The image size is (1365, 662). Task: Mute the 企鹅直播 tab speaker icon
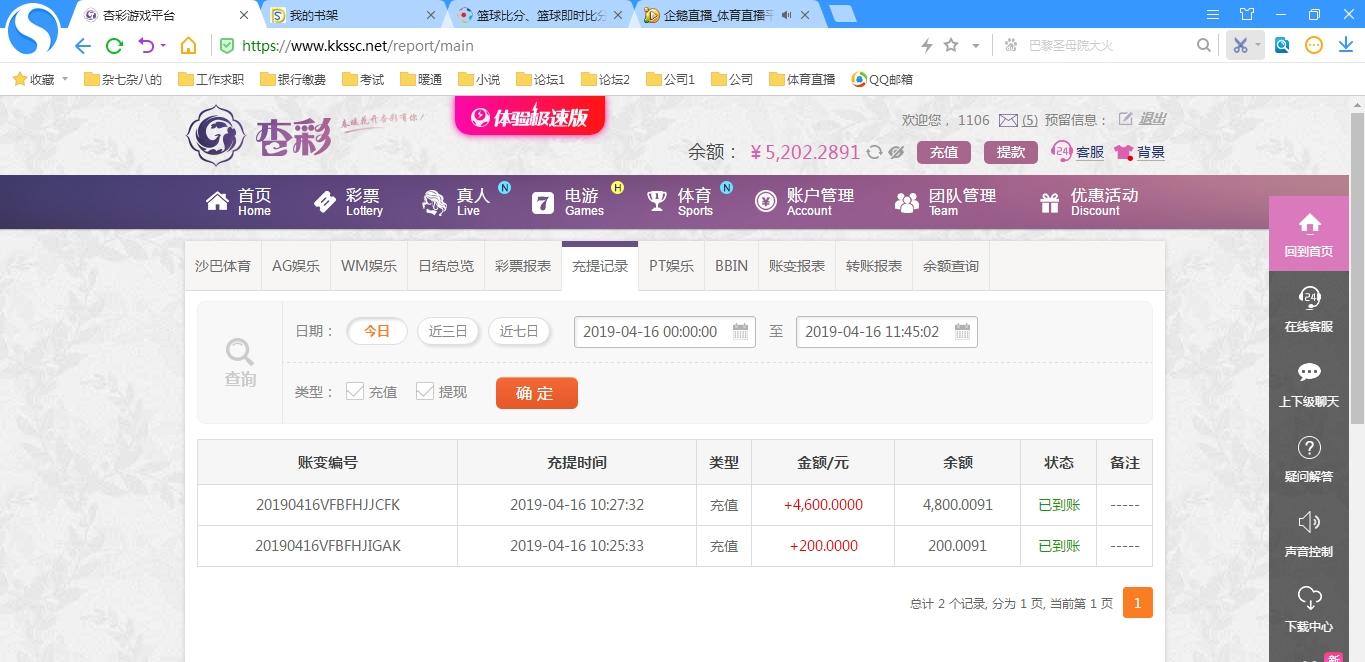786,15
